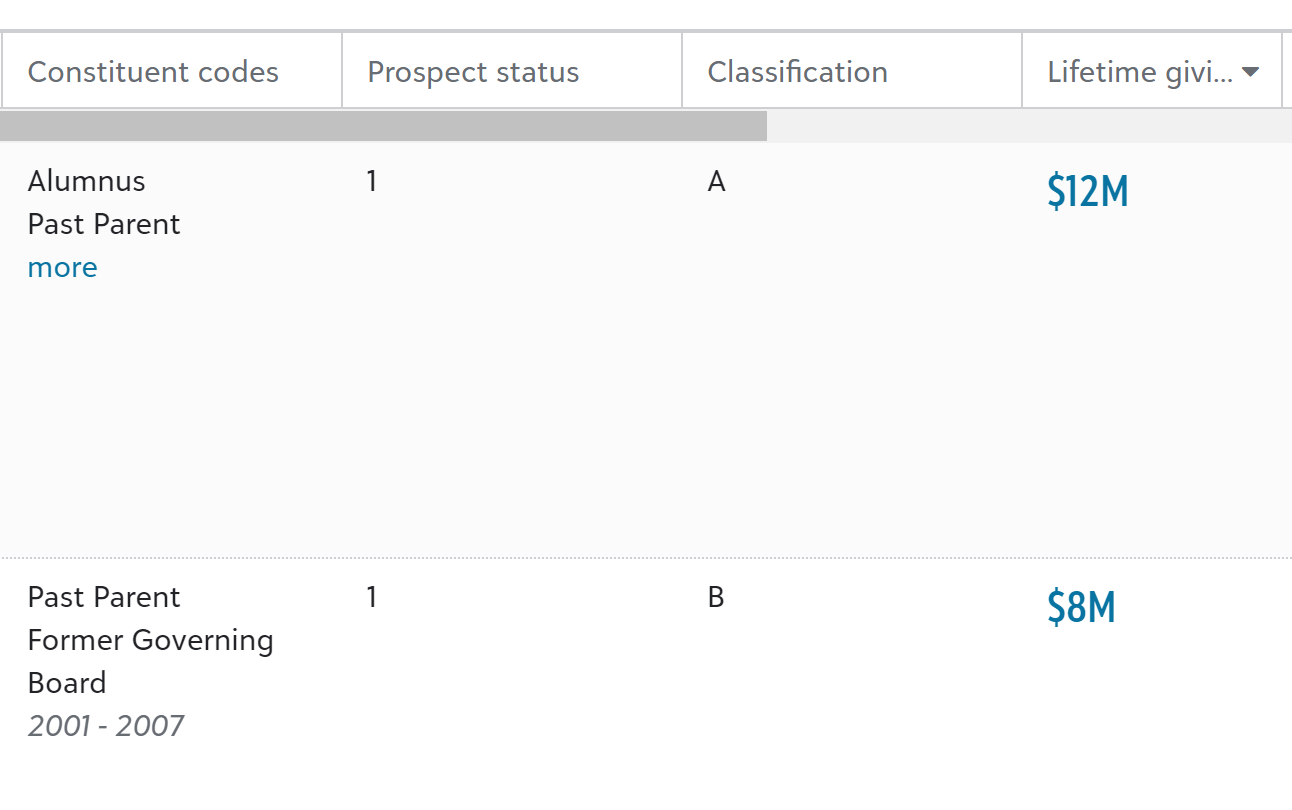Select the Classification column header
This screenshot has width=1292, height=810.
pyautogui.click(x=797, y=72)
